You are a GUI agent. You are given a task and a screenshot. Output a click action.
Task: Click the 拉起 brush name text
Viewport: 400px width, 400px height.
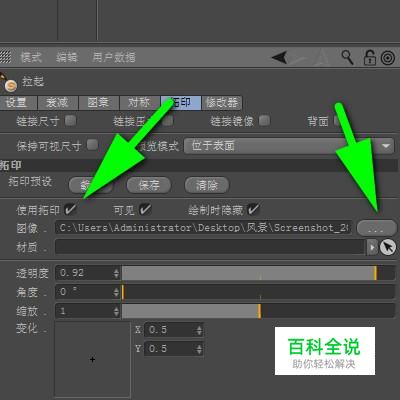[33, 81]
